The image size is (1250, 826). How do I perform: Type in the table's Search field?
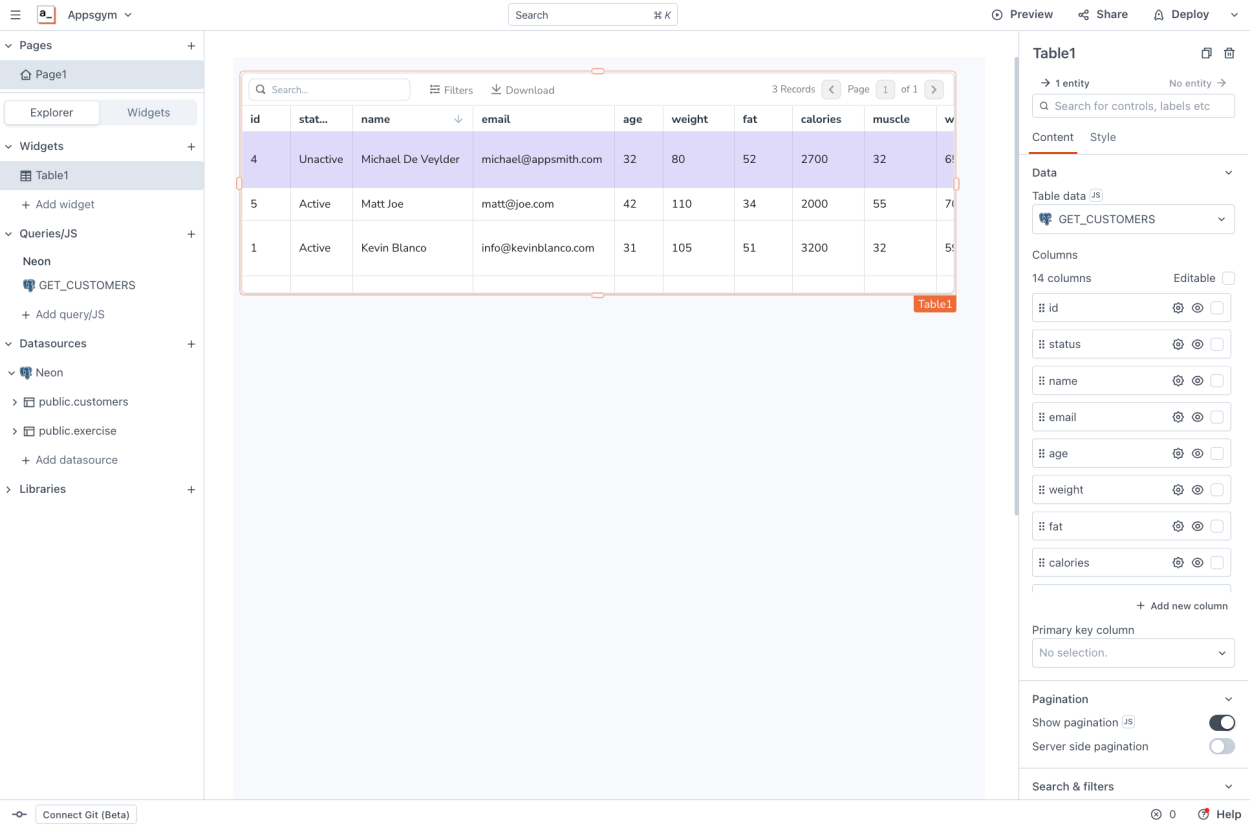coord(330,89)
